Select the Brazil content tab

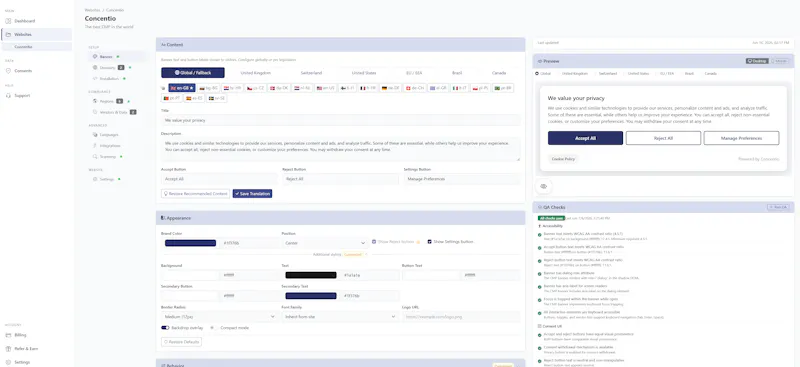[x=457, y=73]
